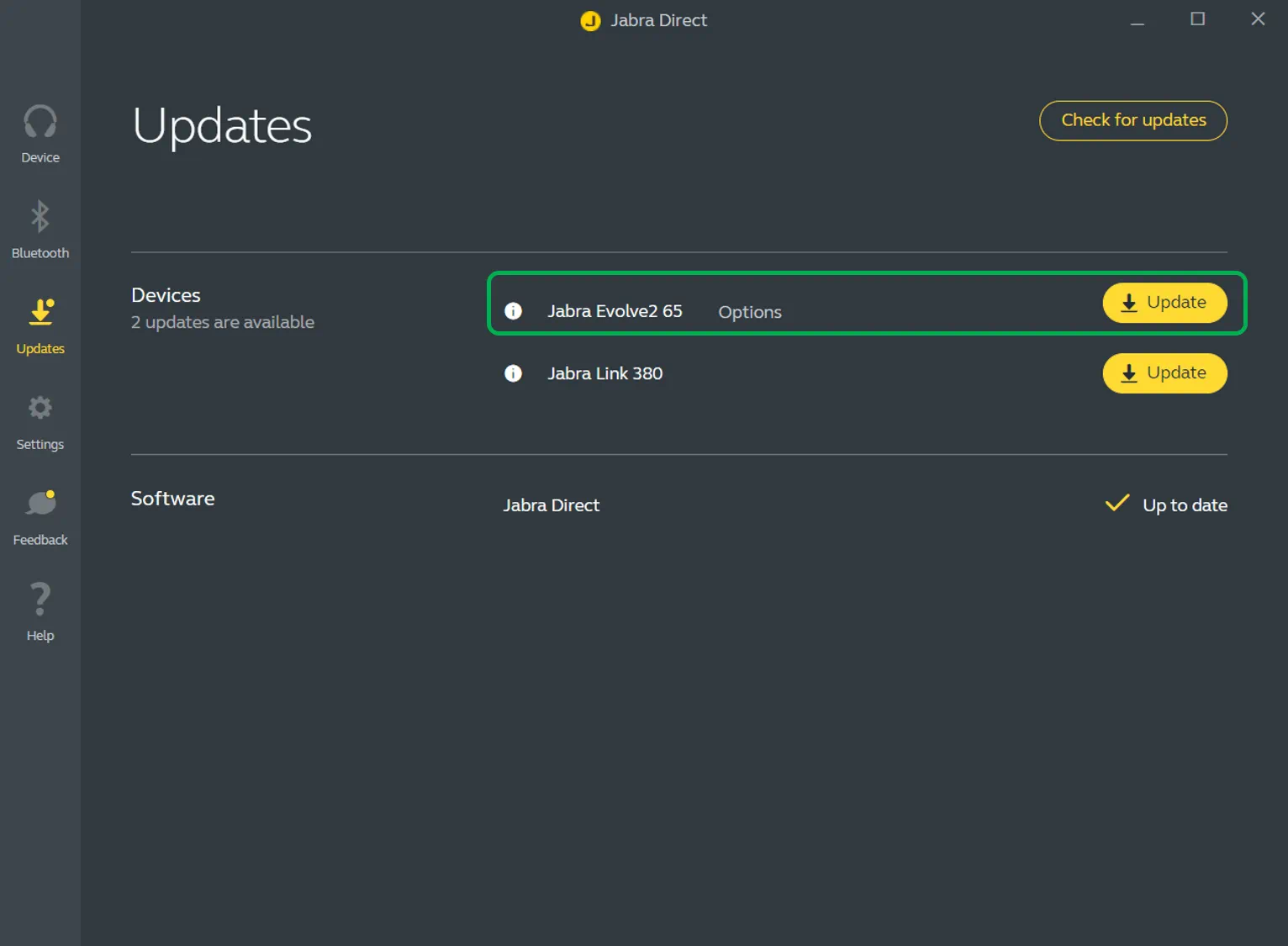Open the Feedback speech bubble icon
The image size is (1288, 946).
click(x=40, y=504)
